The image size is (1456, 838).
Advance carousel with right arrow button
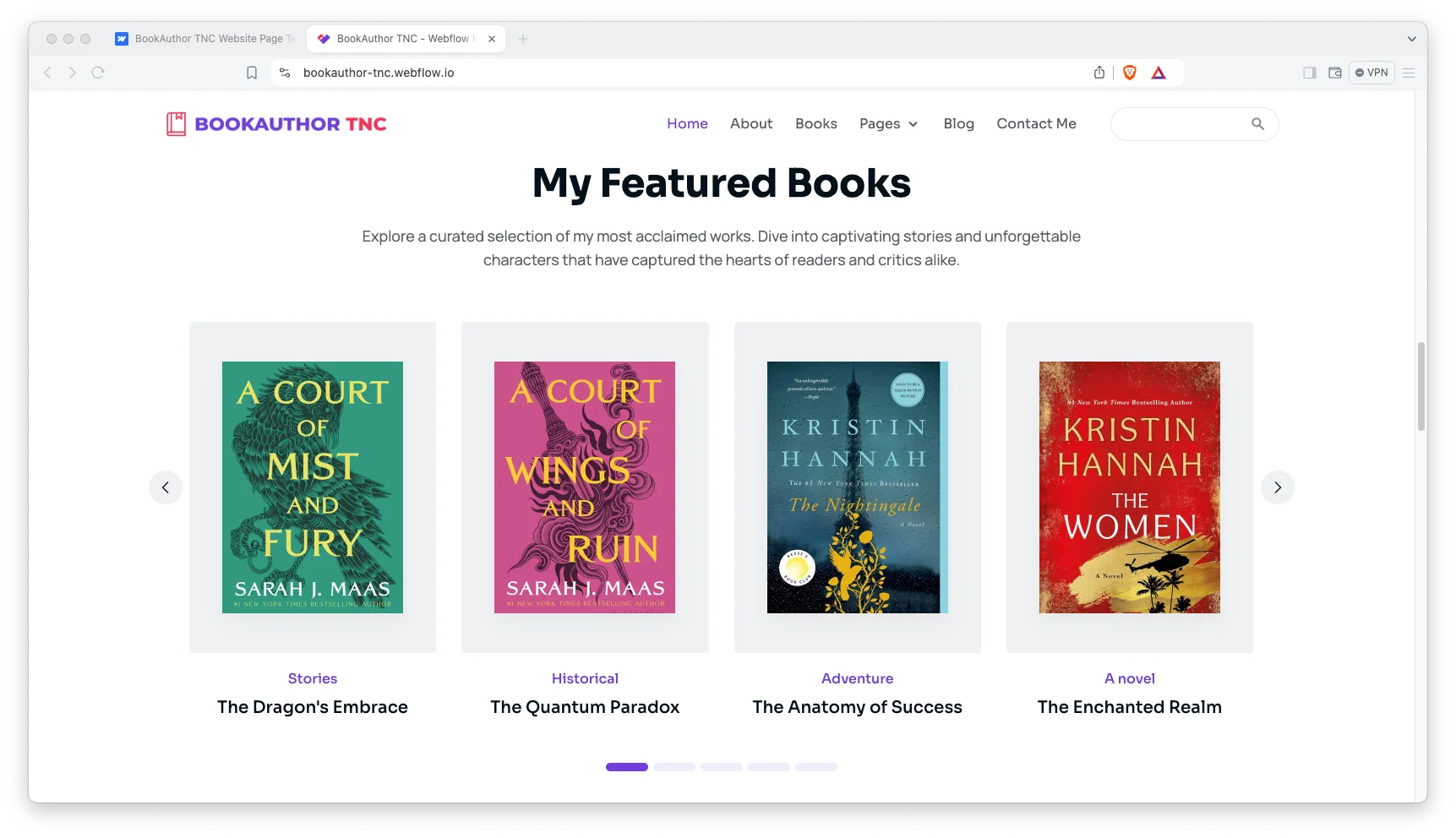(1277, 487)
